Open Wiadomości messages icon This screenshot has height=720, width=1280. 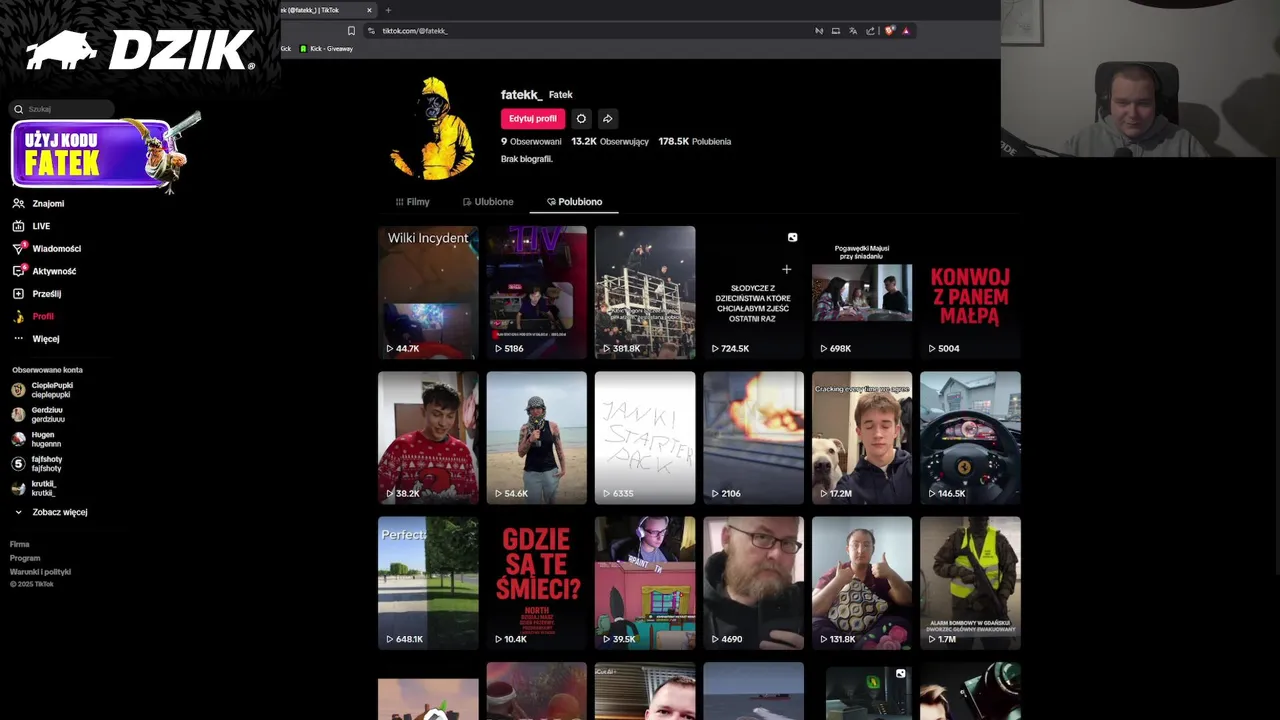18,248
